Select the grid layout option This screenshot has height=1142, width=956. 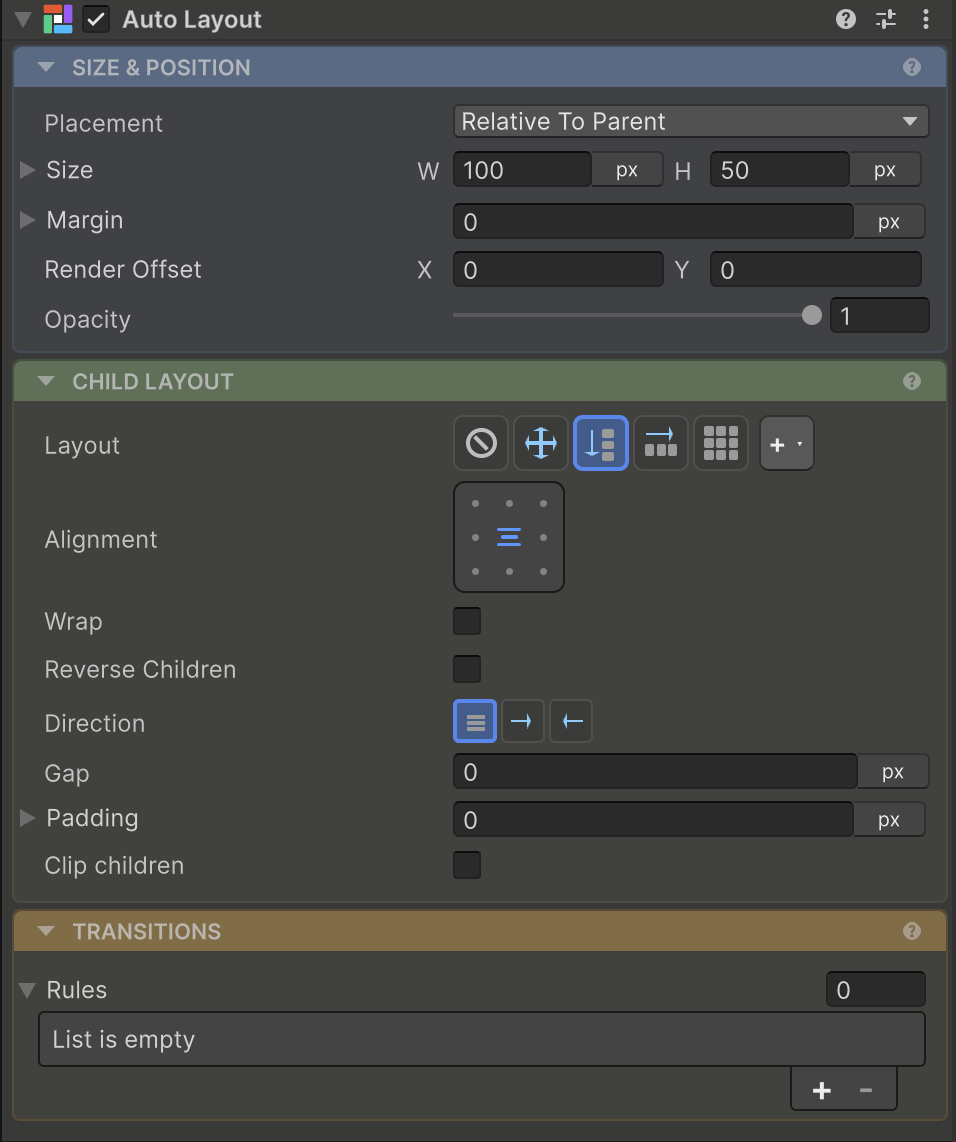[721, 443]
